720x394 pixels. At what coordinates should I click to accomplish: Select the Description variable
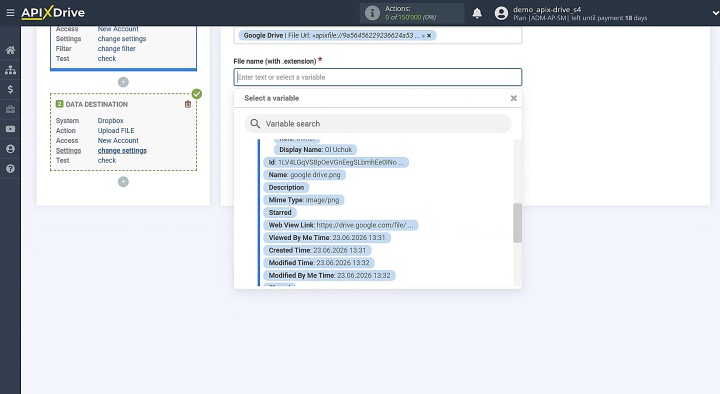[286, 187]
